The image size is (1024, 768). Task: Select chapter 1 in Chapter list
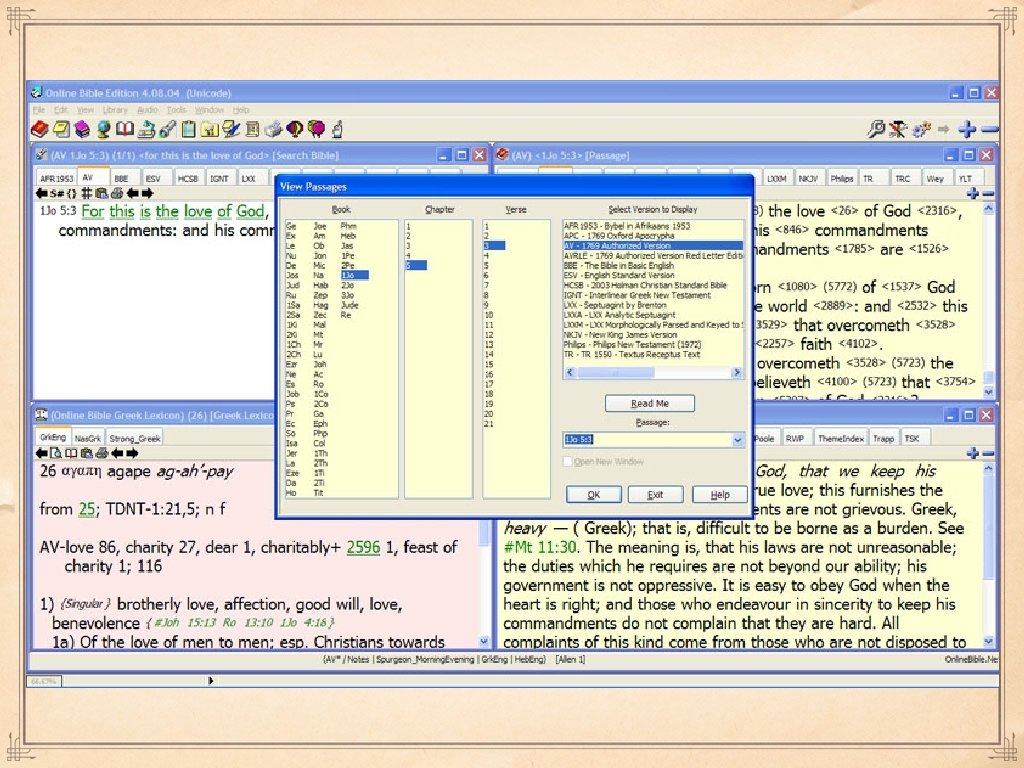pyautogui.click(x=408, y=226)
